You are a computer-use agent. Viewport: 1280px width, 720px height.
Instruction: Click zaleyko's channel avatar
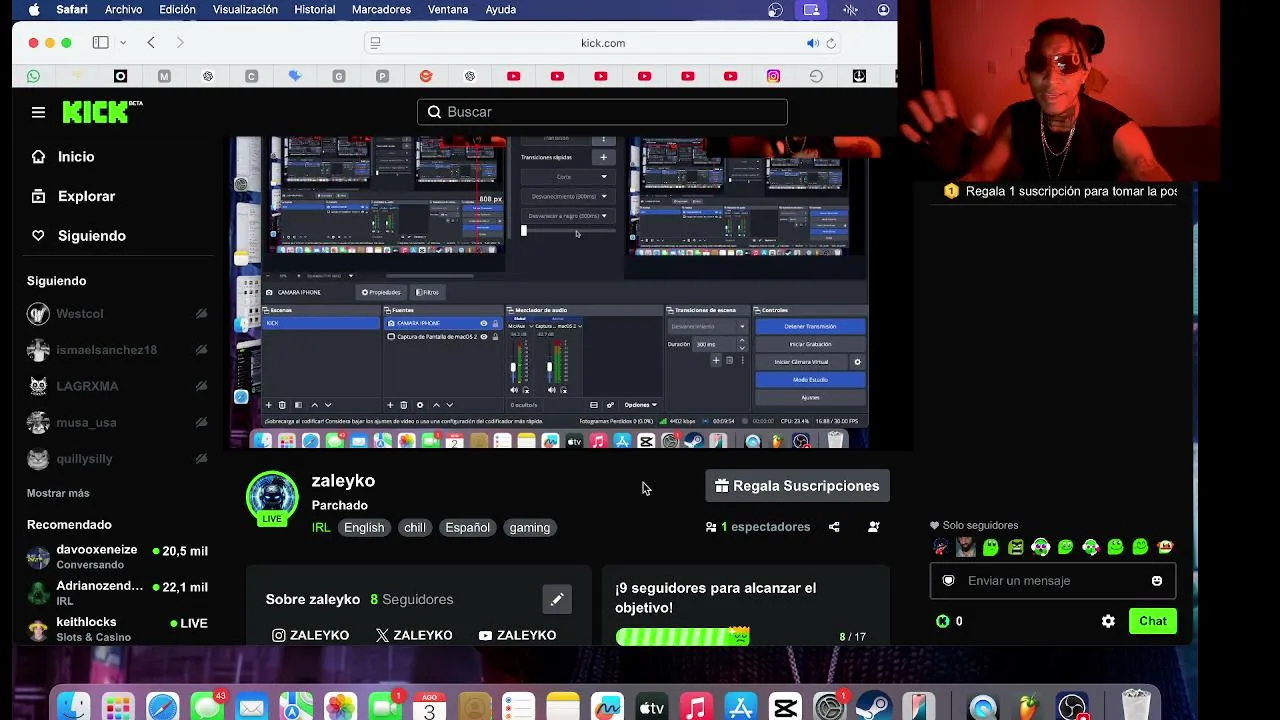[272, 496]
